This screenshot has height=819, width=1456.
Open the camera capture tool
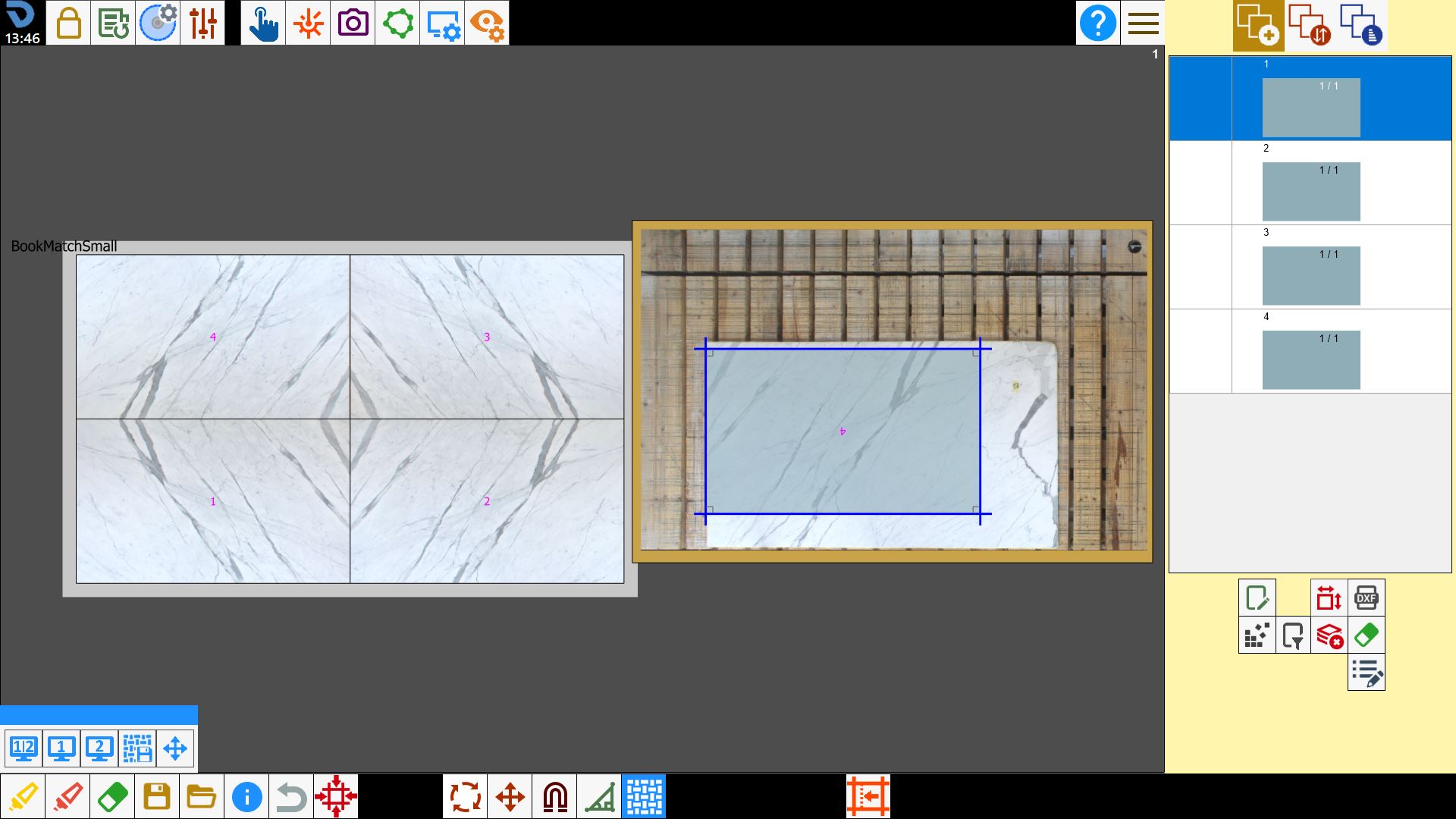click(x=353, y=23)
